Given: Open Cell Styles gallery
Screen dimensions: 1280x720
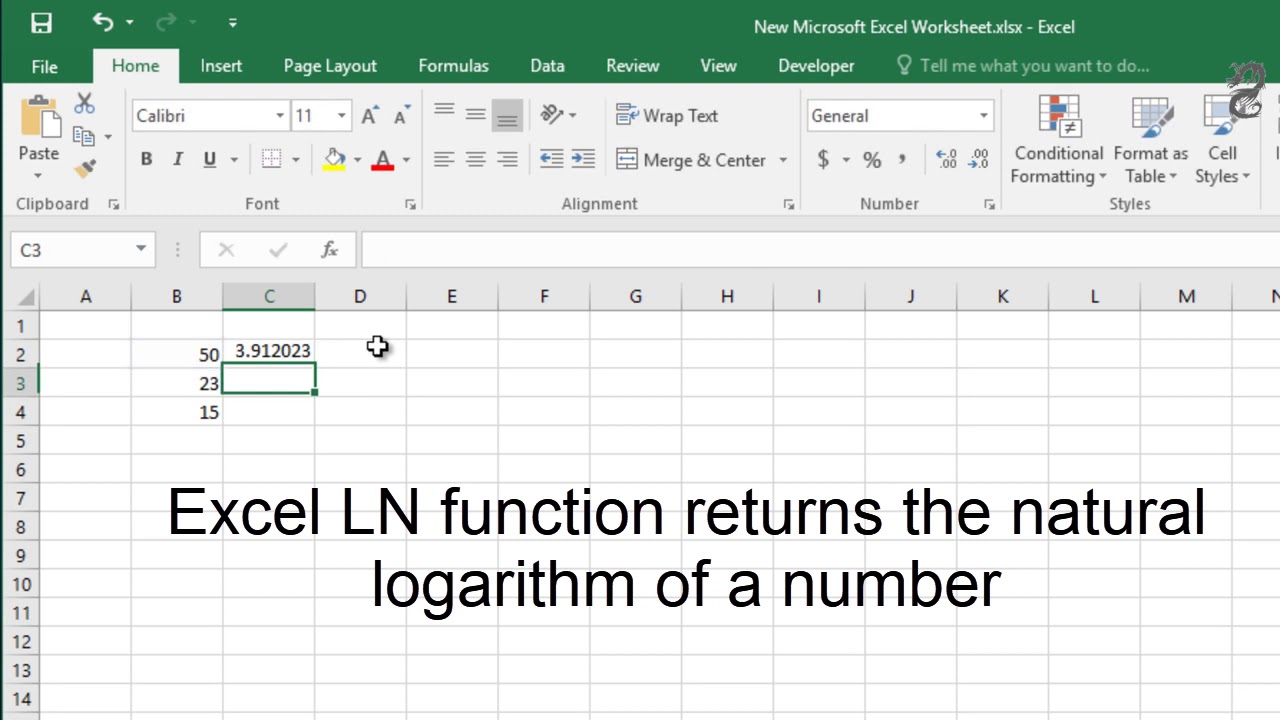Looking at the screenshot, I should coord(1222,140).
